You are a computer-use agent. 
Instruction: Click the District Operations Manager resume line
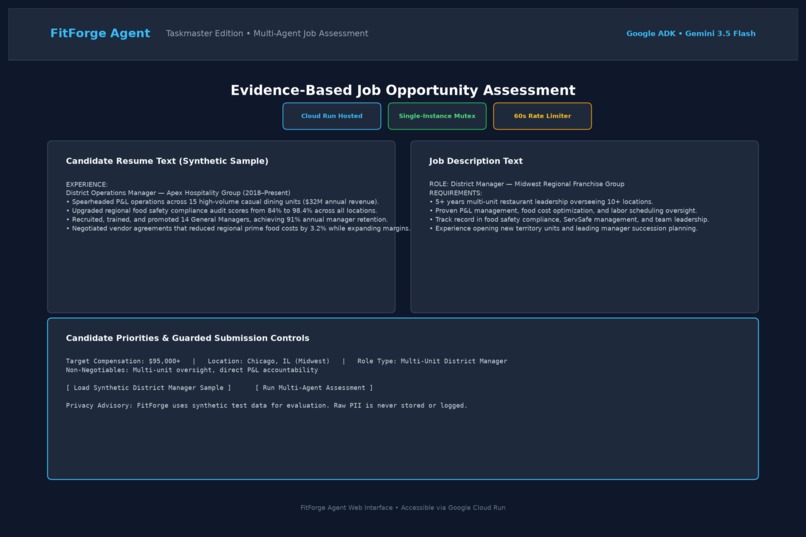click(x=178, y=193)
